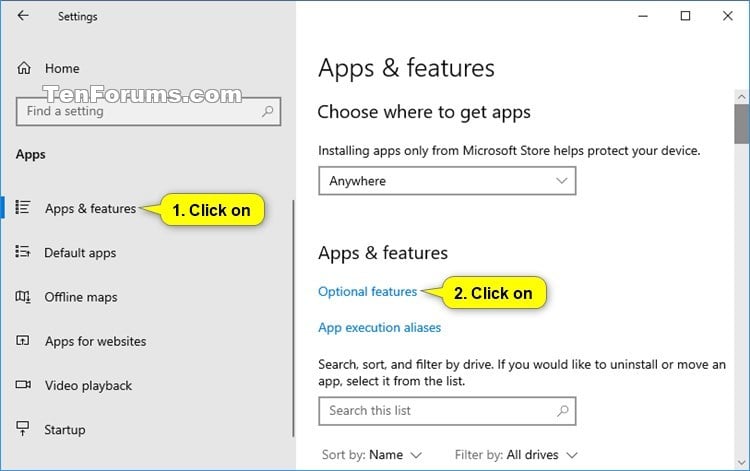Click the vertical scrollbar thumb
Image resolution: width=750 pixels, height=471 pixels.
pyautogui.click(x=741, y=124)
